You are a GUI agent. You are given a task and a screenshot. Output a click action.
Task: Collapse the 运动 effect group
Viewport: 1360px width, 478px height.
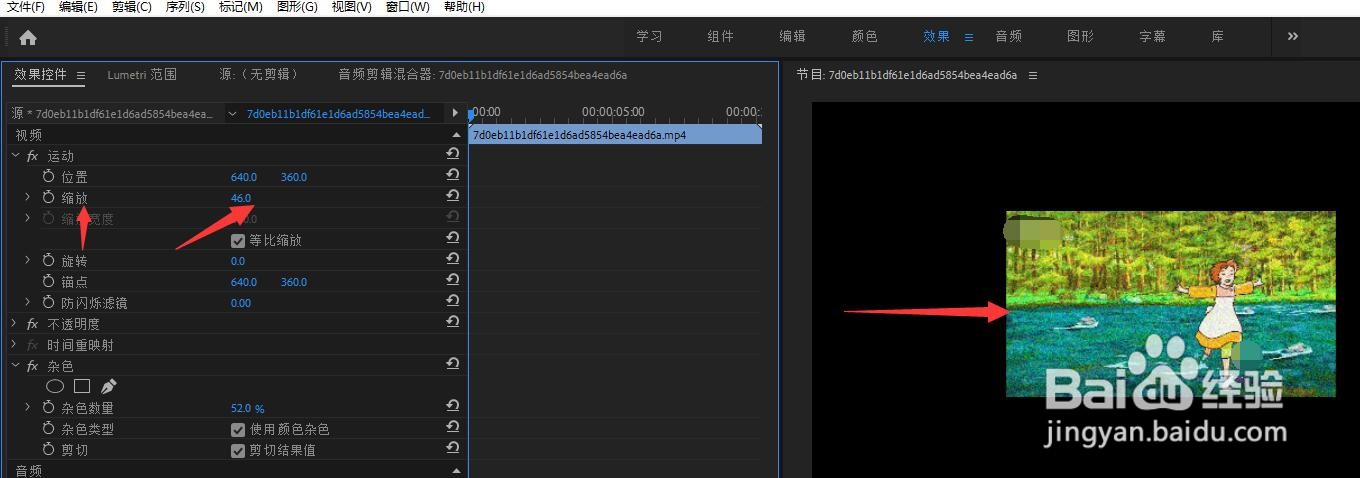coord(15,156)
